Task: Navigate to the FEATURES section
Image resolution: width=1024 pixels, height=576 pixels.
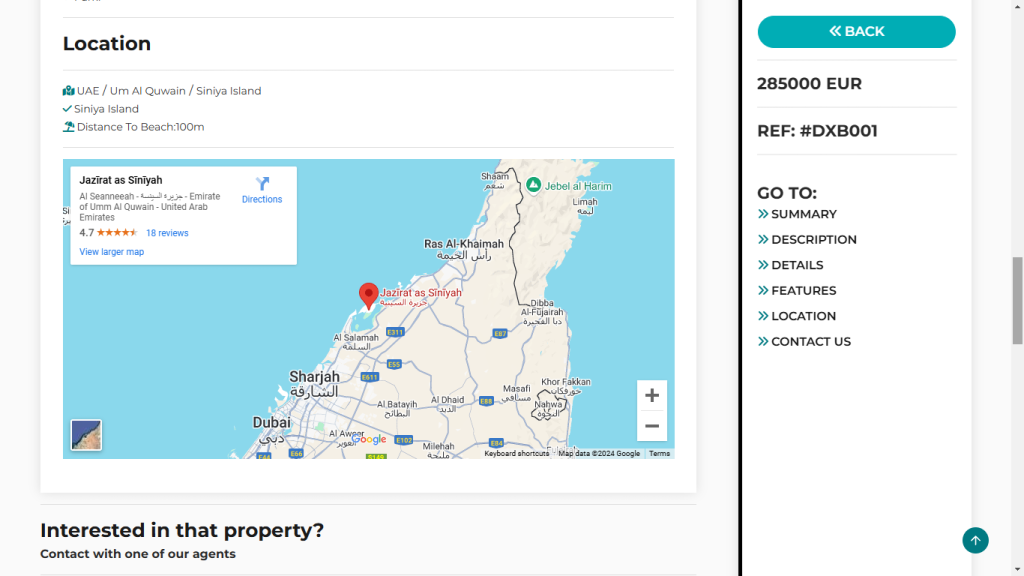Action: click(x=803, y=291)
